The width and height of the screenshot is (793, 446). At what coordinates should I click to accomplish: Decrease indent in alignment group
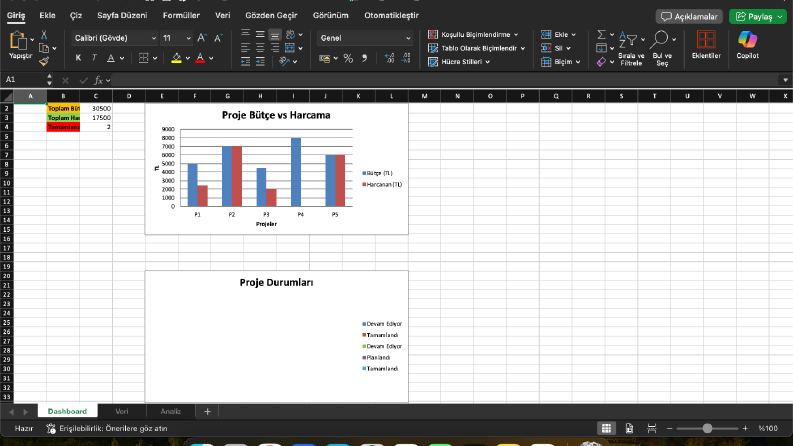point(245,62)
